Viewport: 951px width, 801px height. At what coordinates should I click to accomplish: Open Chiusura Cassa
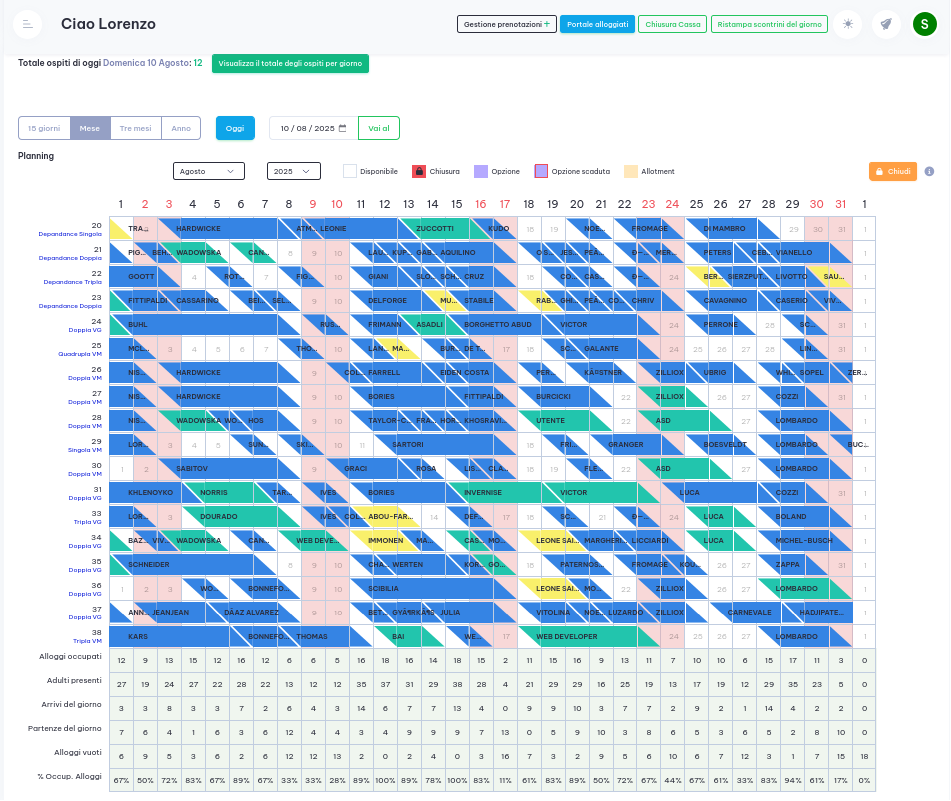[672, 24]
